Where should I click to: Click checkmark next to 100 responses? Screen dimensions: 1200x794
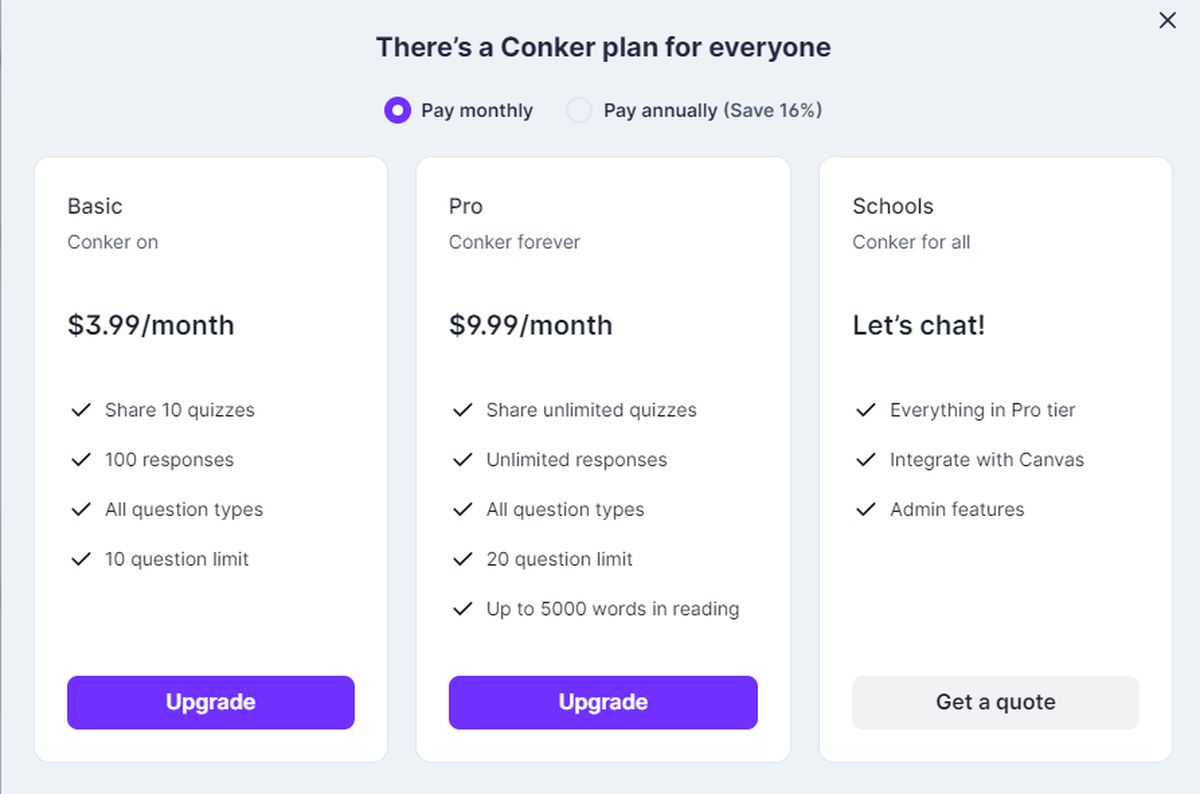81,460
